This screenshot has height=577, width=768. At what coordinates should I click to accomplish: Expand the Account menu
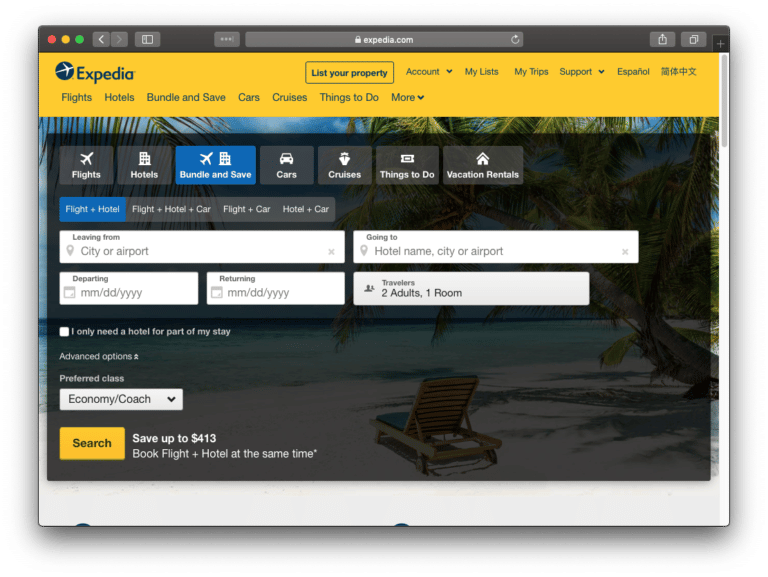[x=429, y=72]
